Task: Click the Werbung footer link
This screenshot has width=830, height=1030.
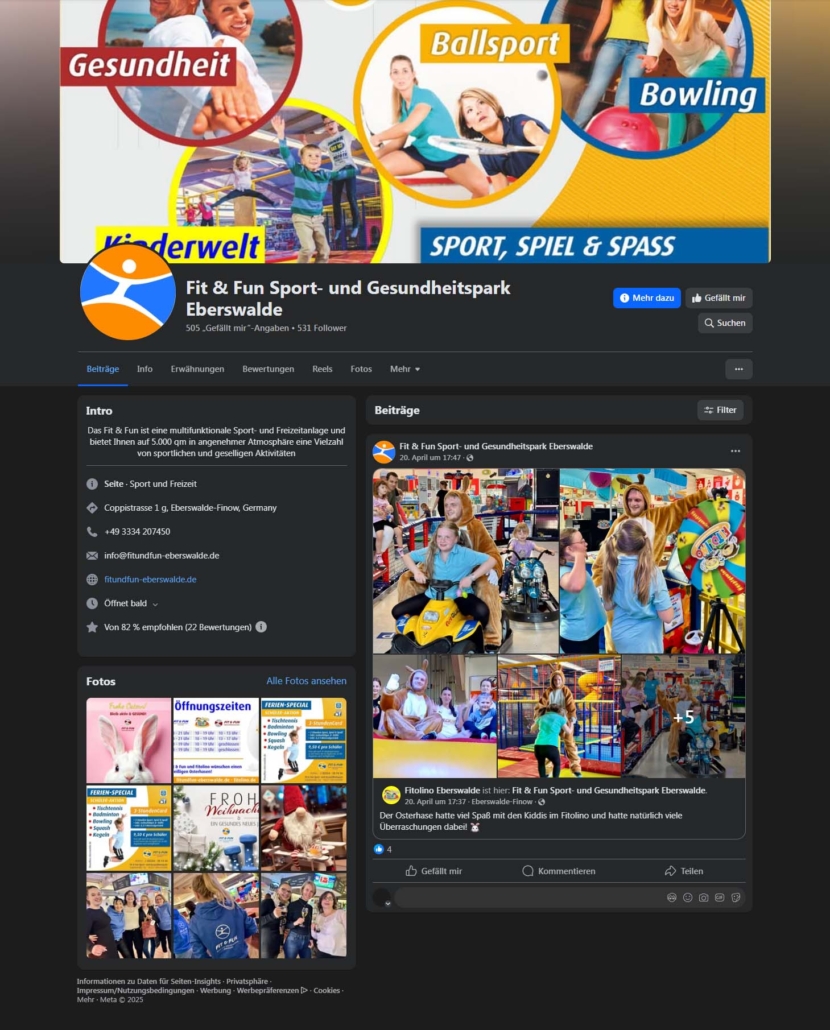Action: [x=215, y=991]
